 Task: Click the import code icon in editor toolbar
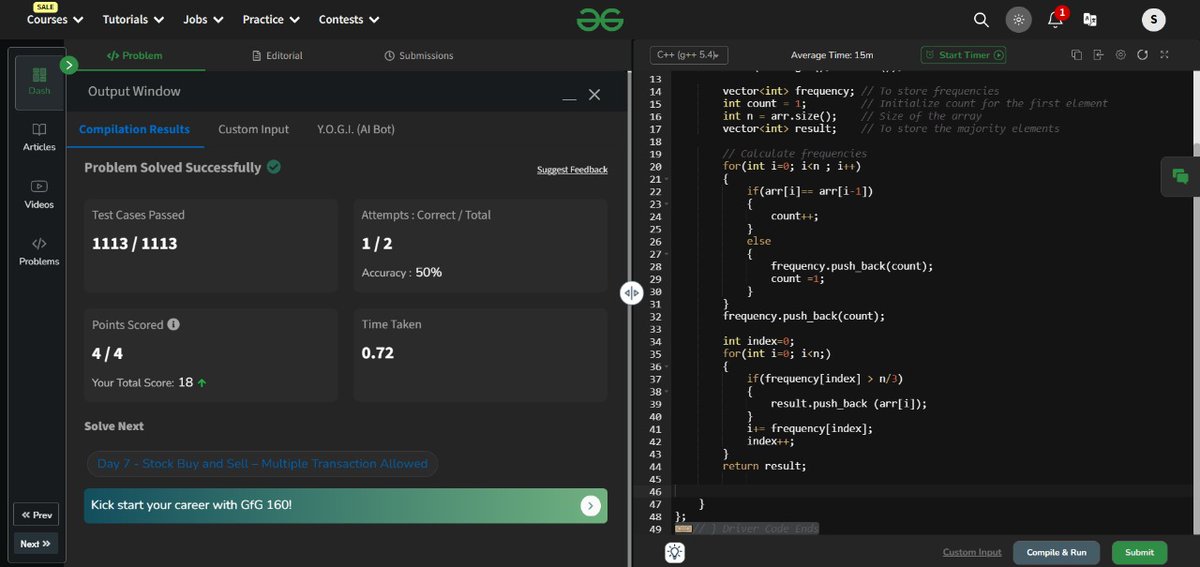(x=1098, y=55)
